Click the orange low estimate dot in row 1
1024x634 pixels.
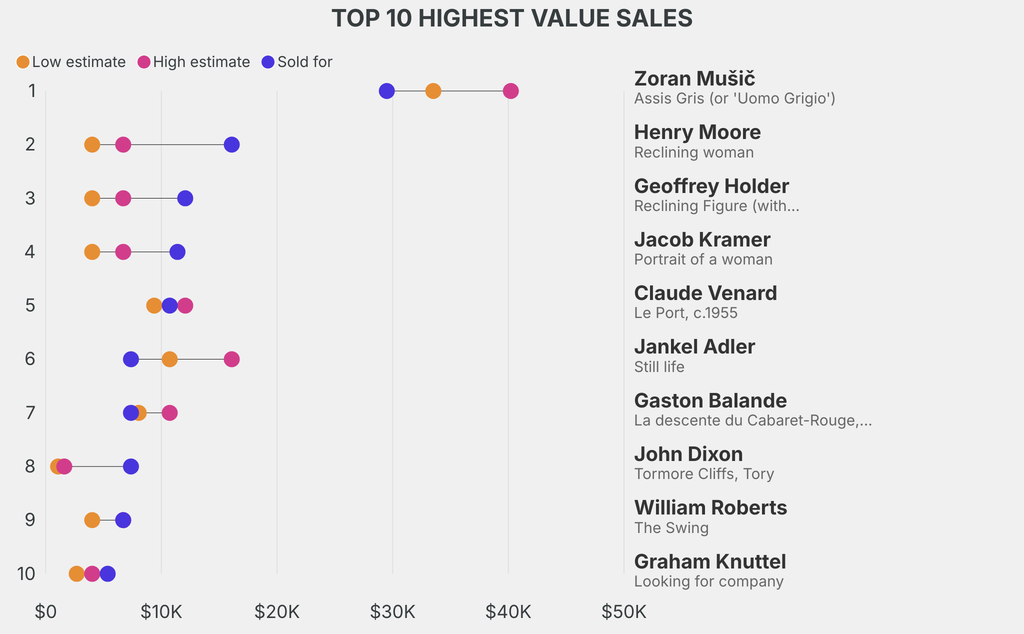tap(433, 91)
